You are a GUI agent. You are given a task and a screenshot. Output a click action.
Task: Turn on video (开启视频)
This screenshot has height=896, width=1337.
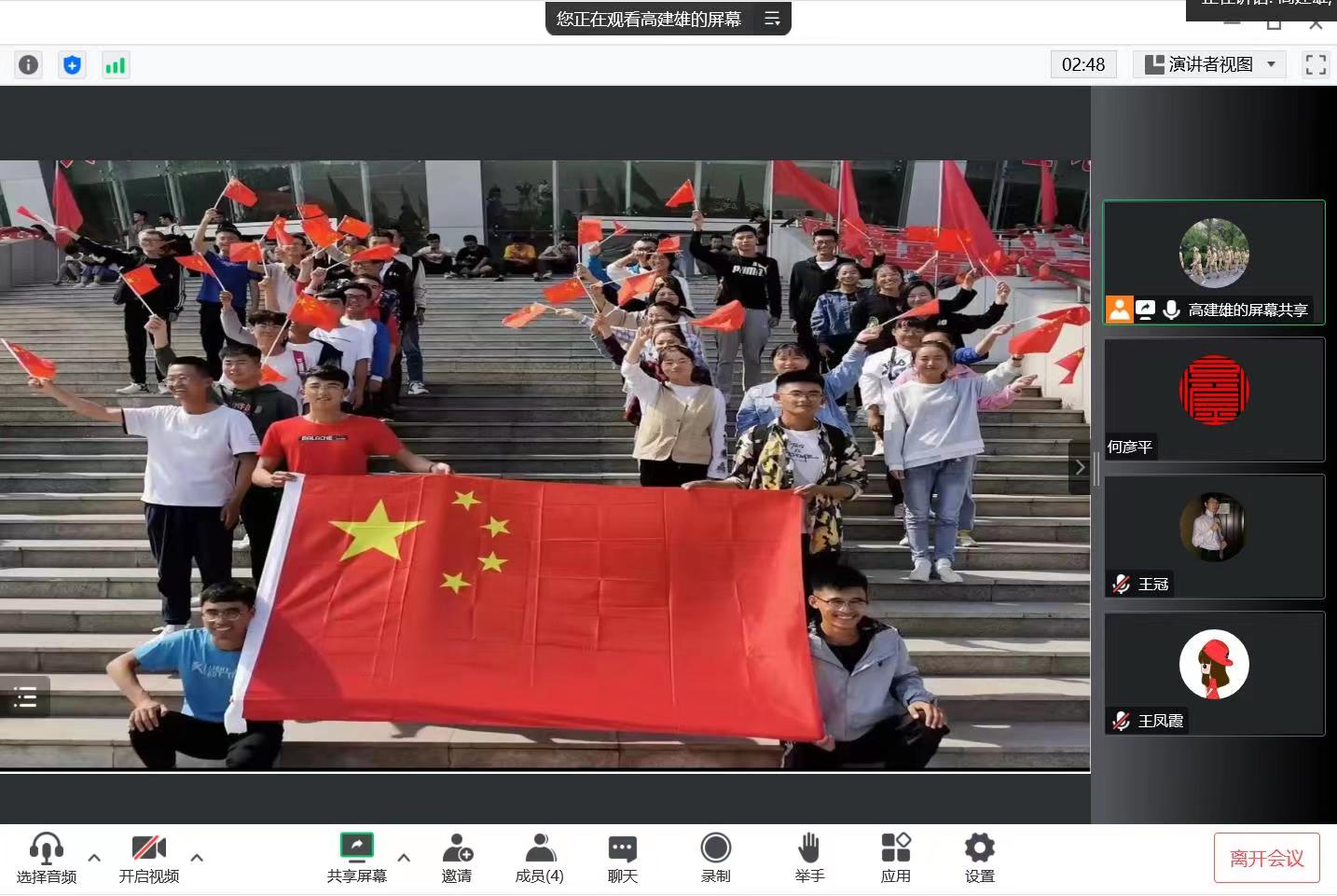[x=149, y=858]
